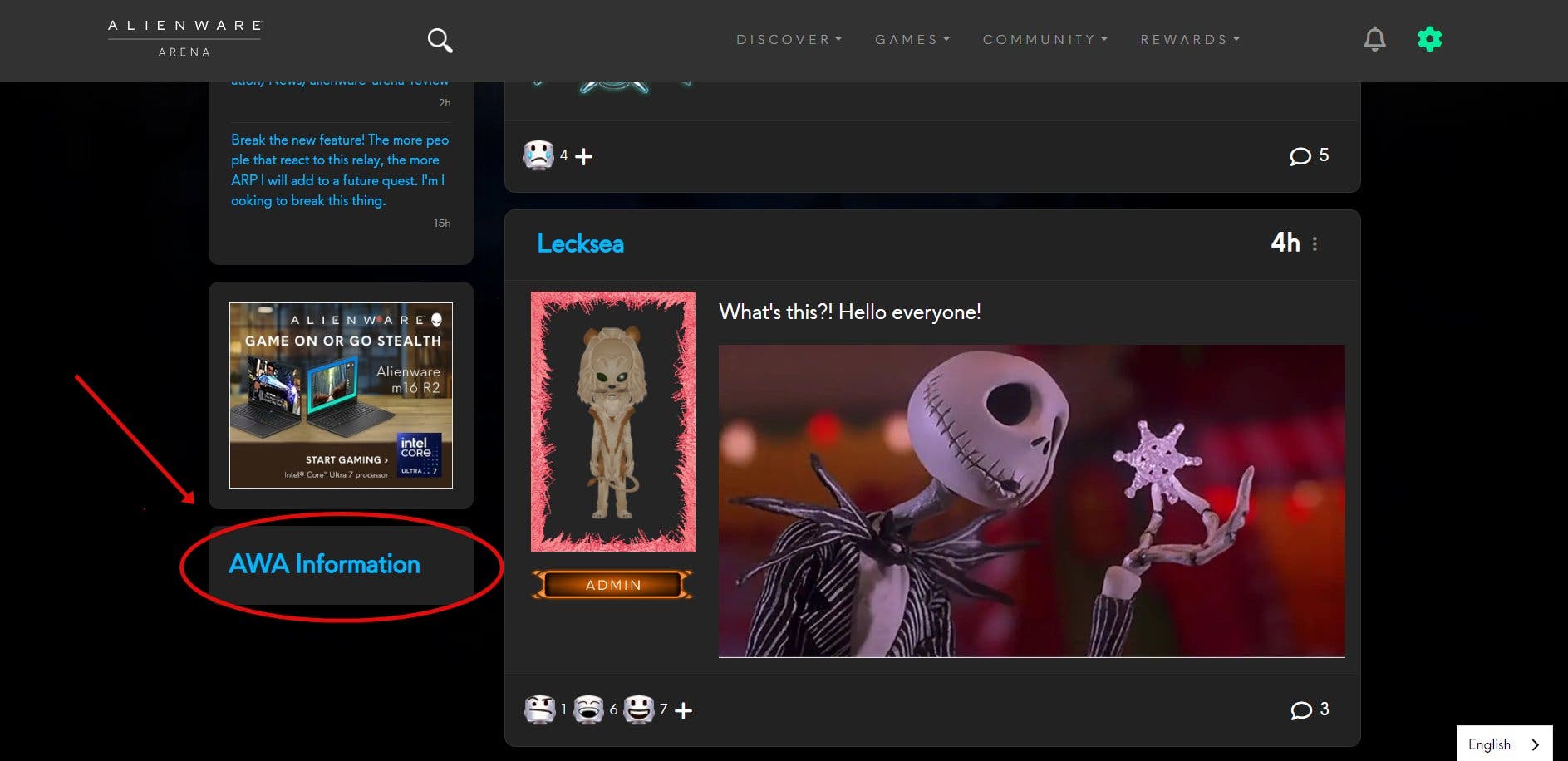Open the English language selector
Screen dimensions: 1568x761
coord(1504,744)
